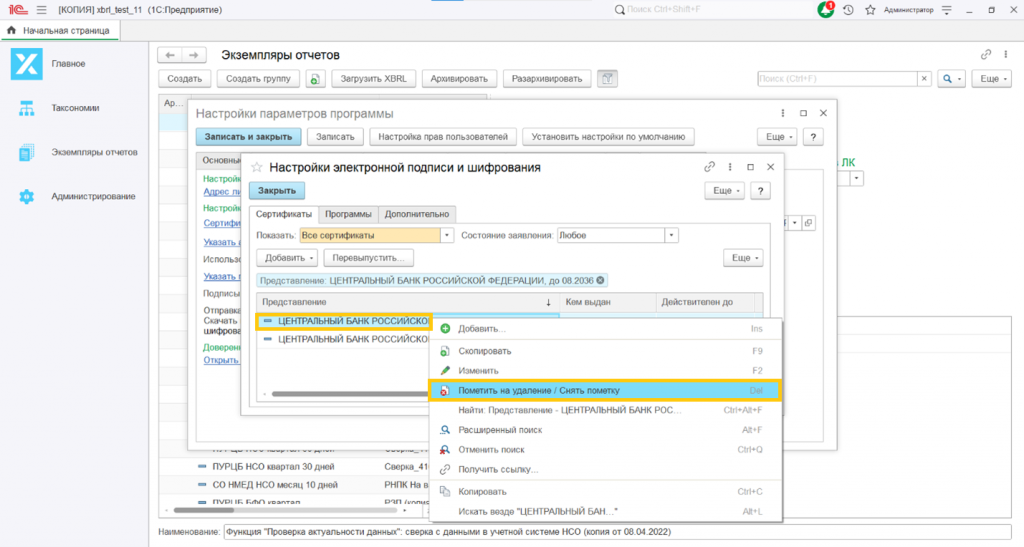Click Загрузить XBRL button
The height and width of the screenshot is (547, 1024).
click(x=374, y=79)
